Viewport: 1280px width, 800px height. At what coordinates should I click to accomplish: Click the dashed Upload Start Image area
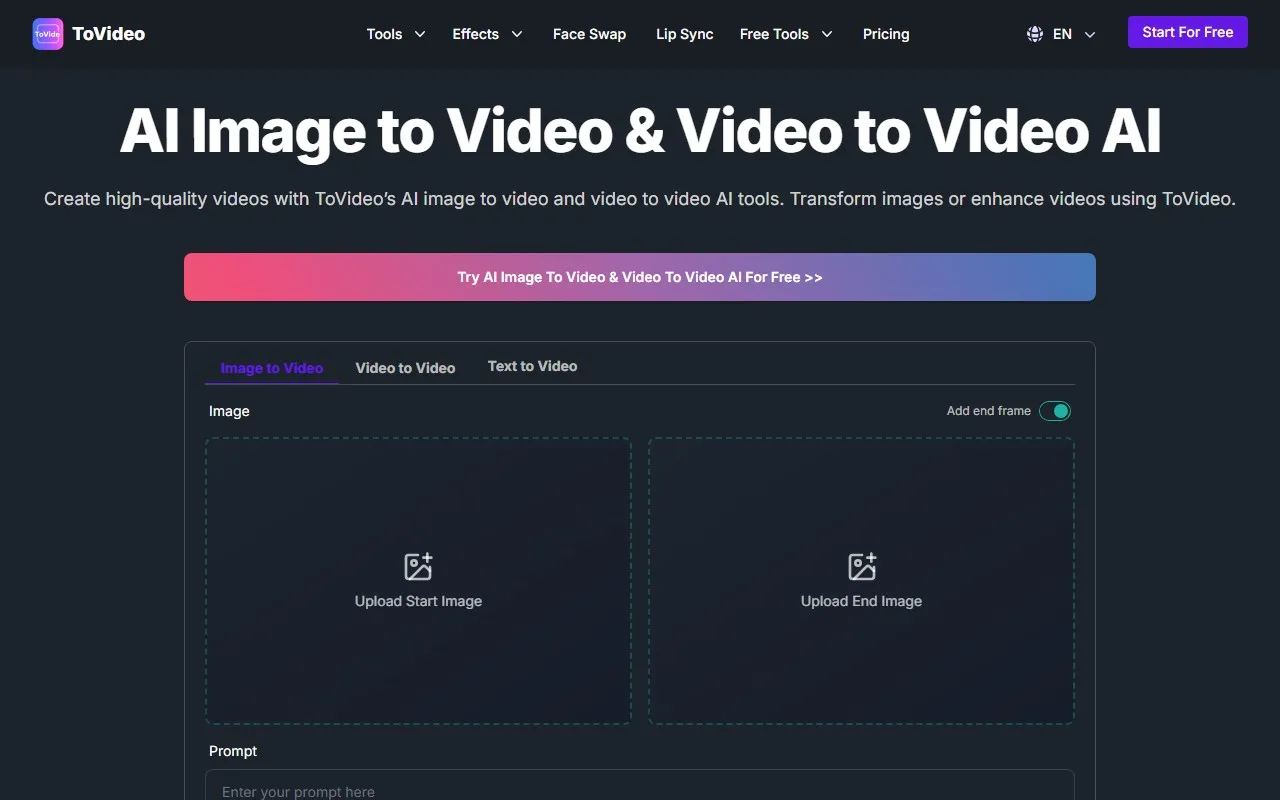(x=418, y=581)
